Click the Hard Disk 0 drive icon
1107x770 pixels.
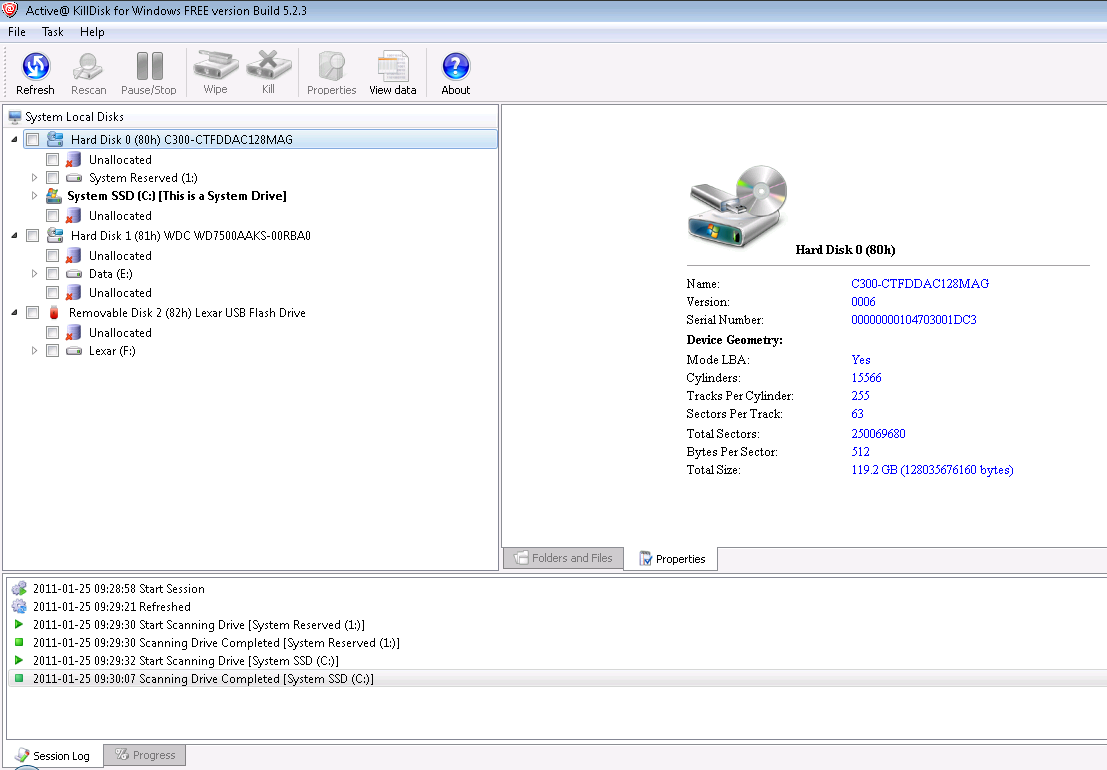(55, 139)
